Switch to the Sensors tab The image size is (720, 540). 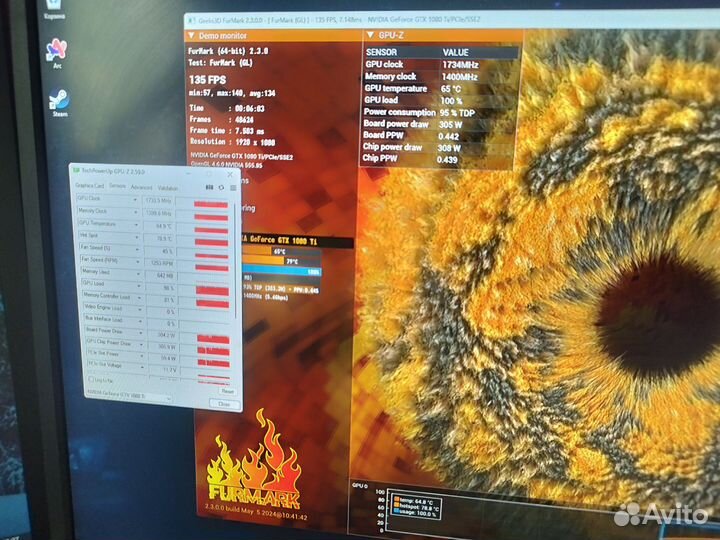[x=117, y=186]
